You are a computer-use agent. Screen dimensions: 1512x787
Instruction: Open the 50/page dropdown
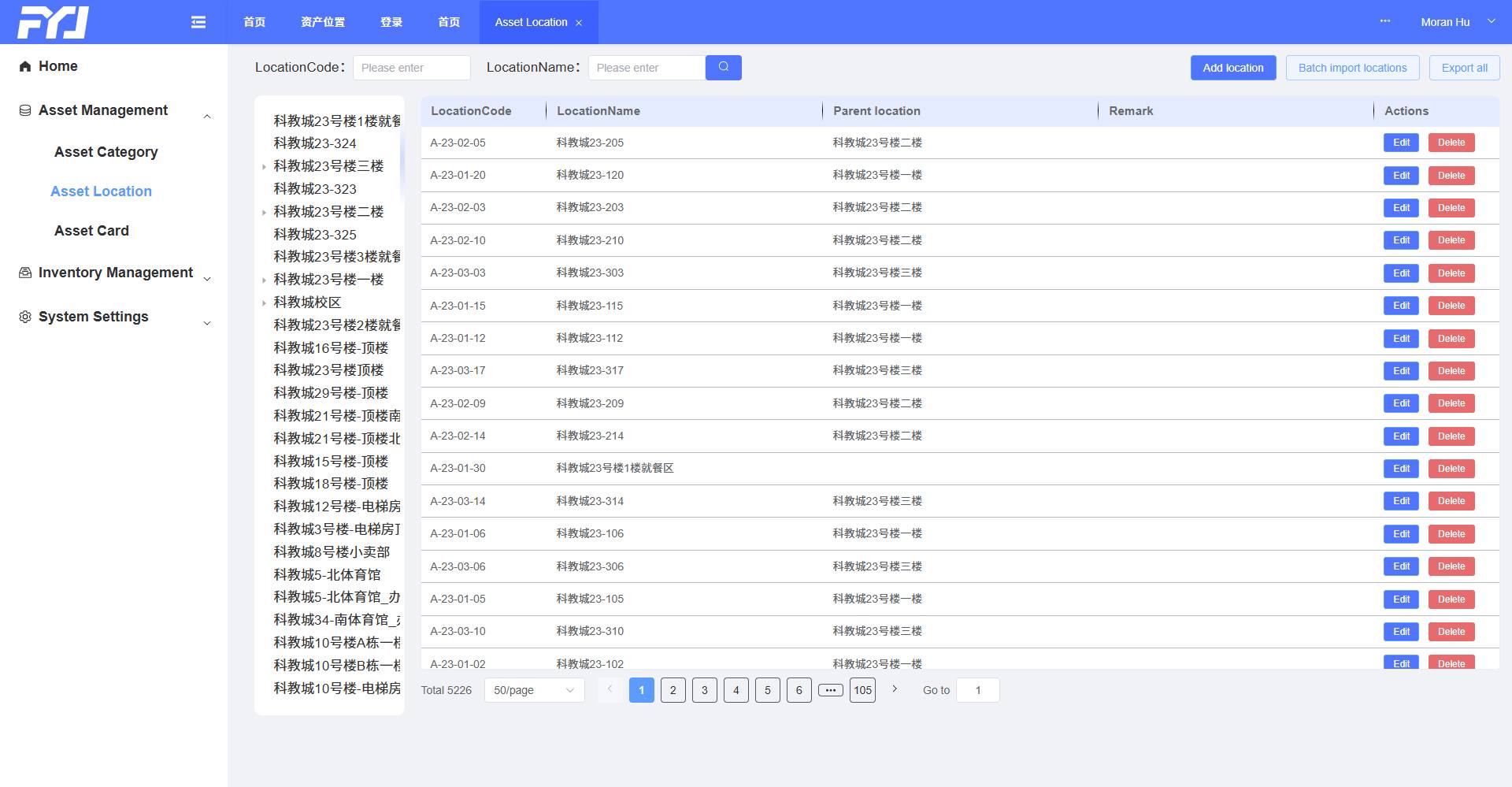click(534, 689)
